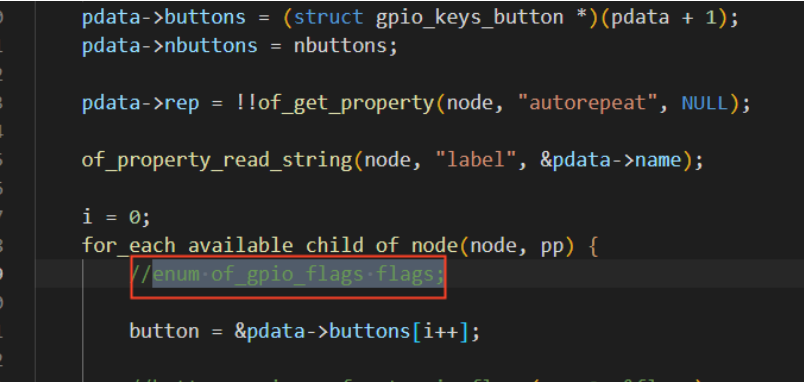Click pdata->rep at line start
The image size is (804, 382).
coord(140,103)
